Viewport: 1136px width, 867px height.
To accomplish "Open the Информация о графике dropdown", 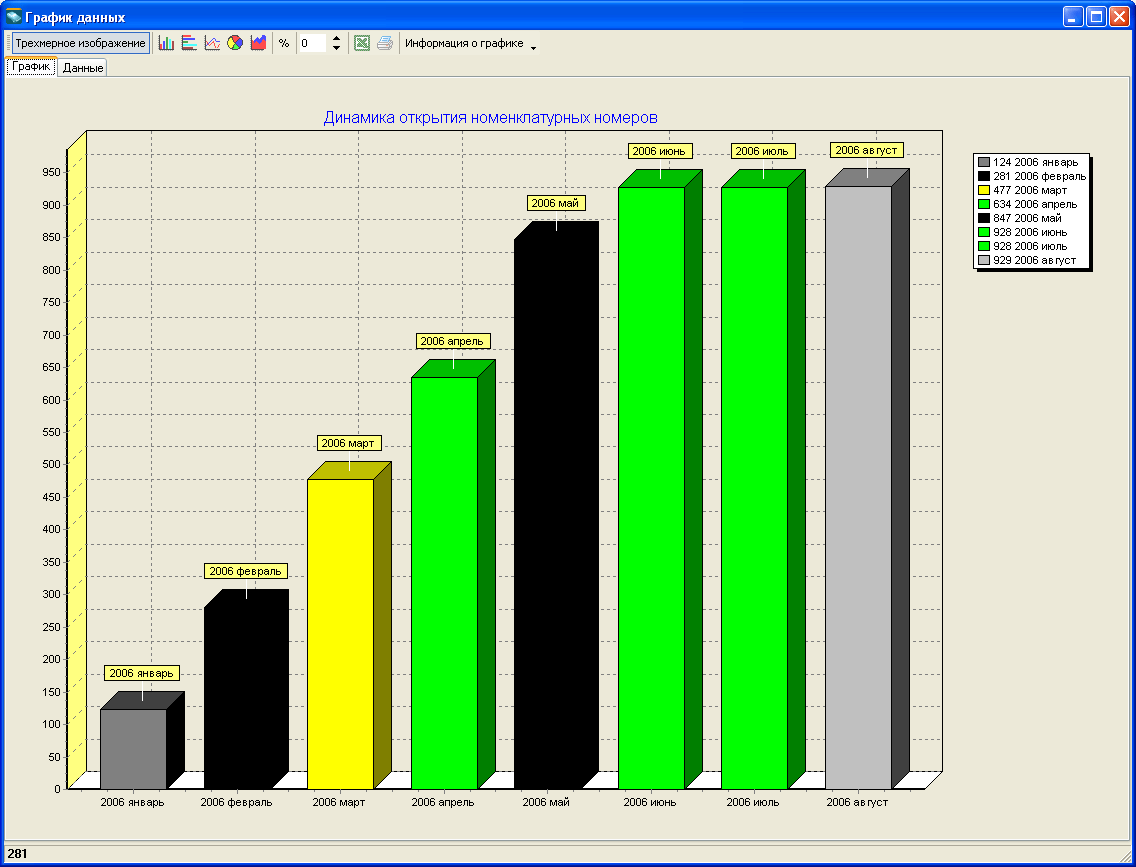I will [470, 43].
